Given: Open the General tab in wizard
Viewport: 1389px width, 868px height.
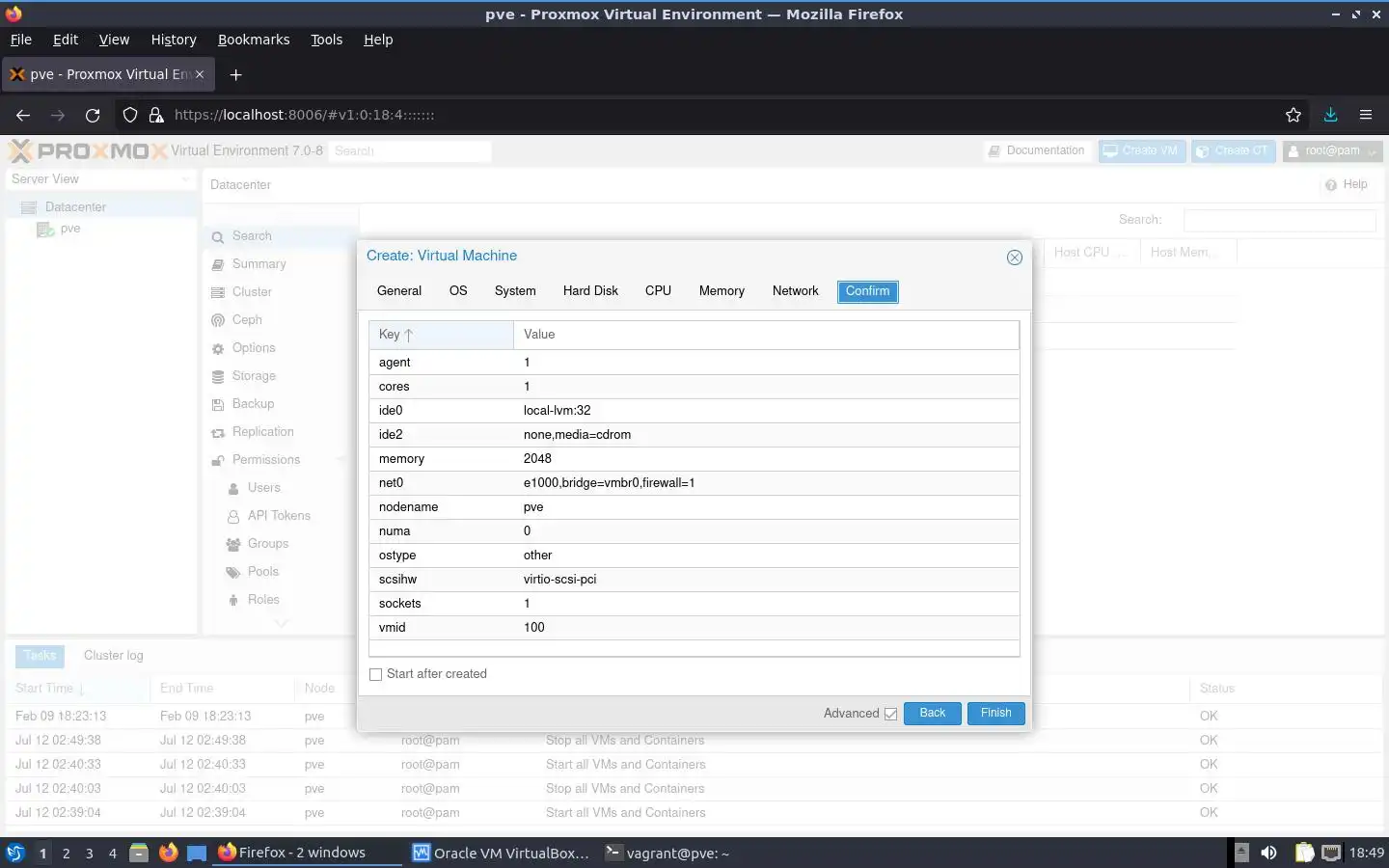Looking at the screenshot, I should point(399,291).
